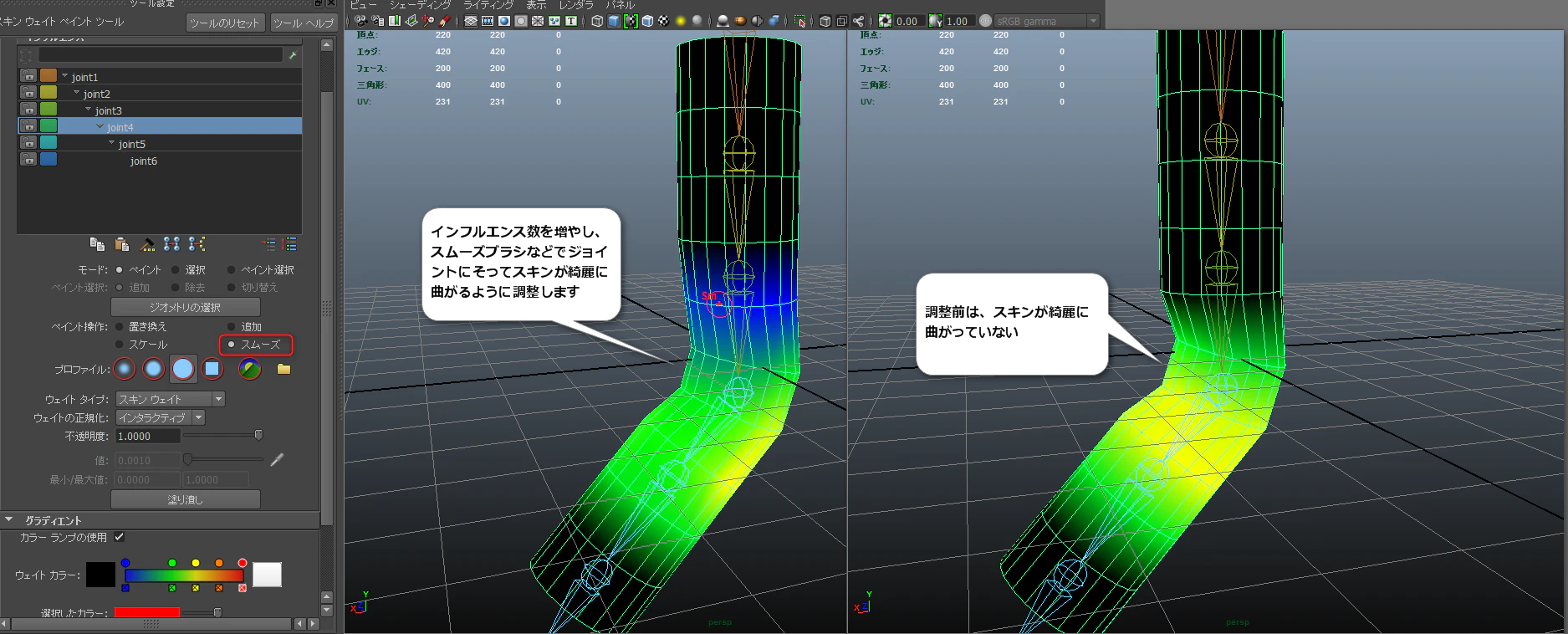This screenshot has height=634, width=1568.
Task: Toggle the カラー ランプの使用 checkbox
Action: (120, 537)
